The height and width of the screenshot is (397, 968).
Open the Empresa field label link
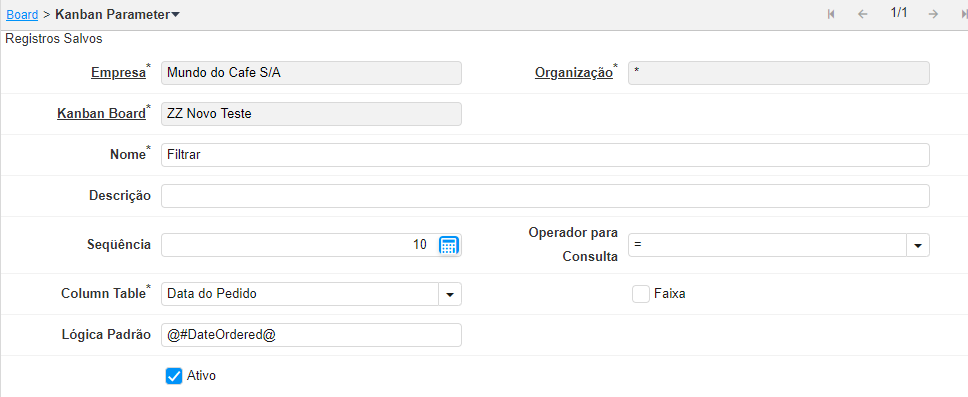coord(119,73)
